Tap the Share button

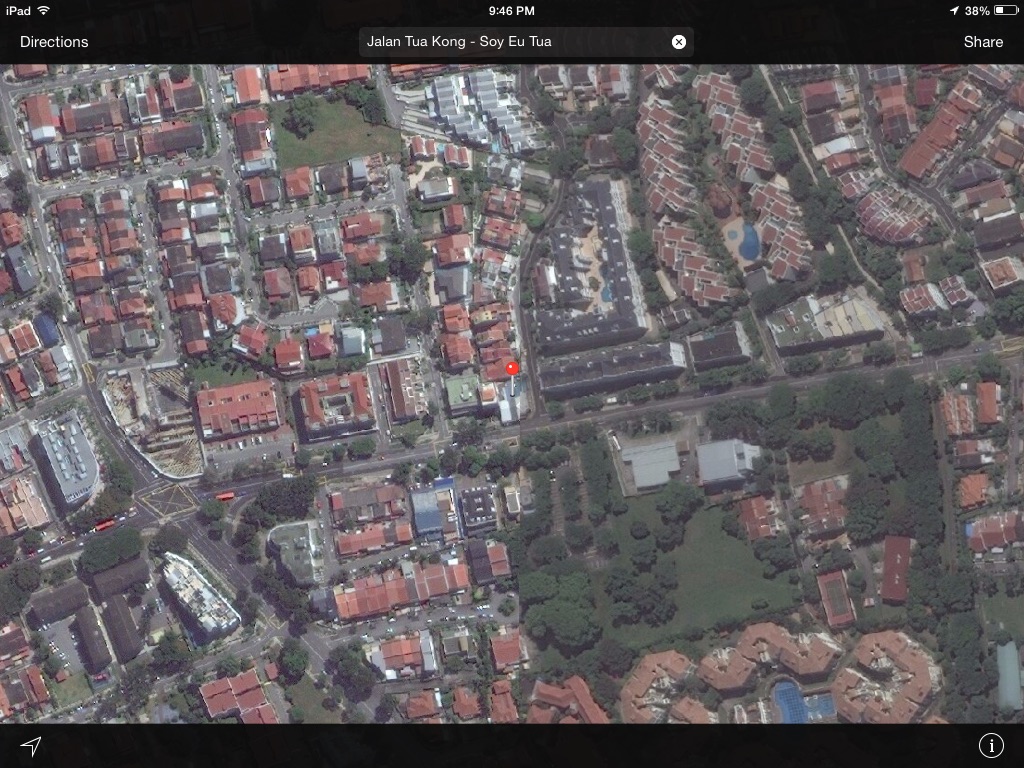click(983, 42)
